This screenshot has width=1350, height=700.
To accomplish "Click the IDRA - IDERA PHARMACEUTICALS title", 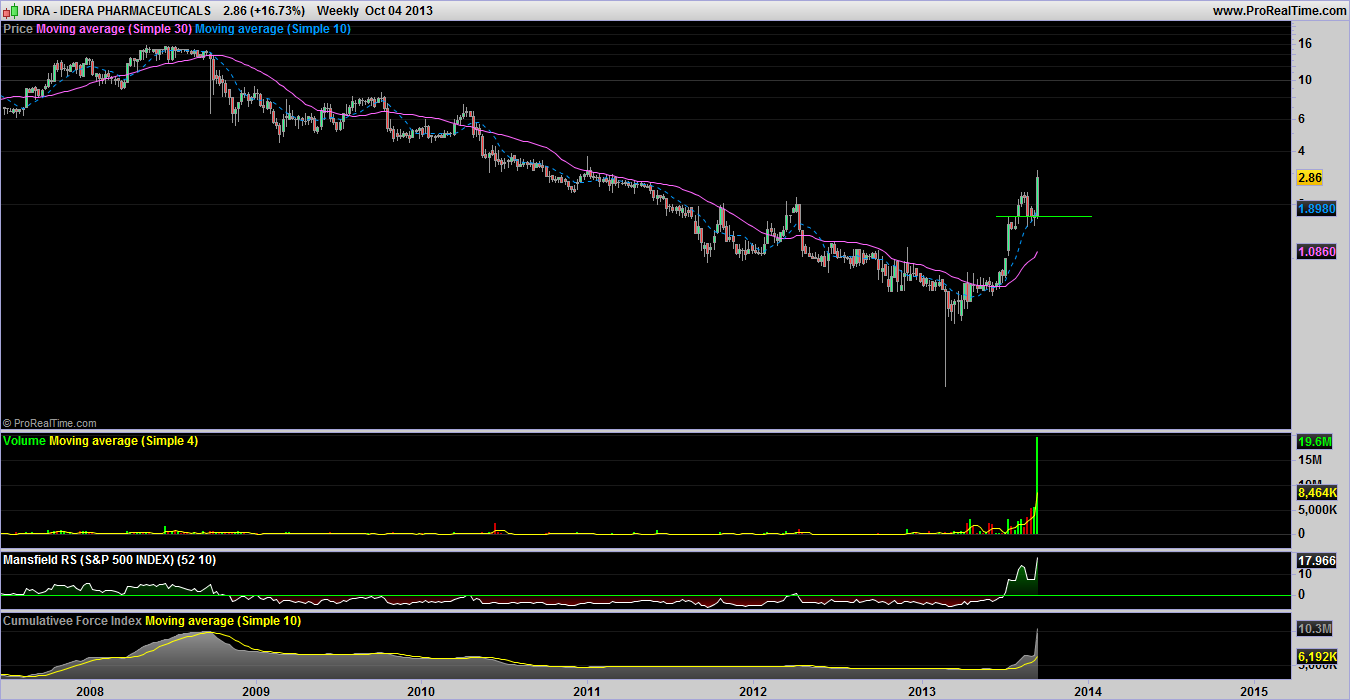I will click(117, 10).
